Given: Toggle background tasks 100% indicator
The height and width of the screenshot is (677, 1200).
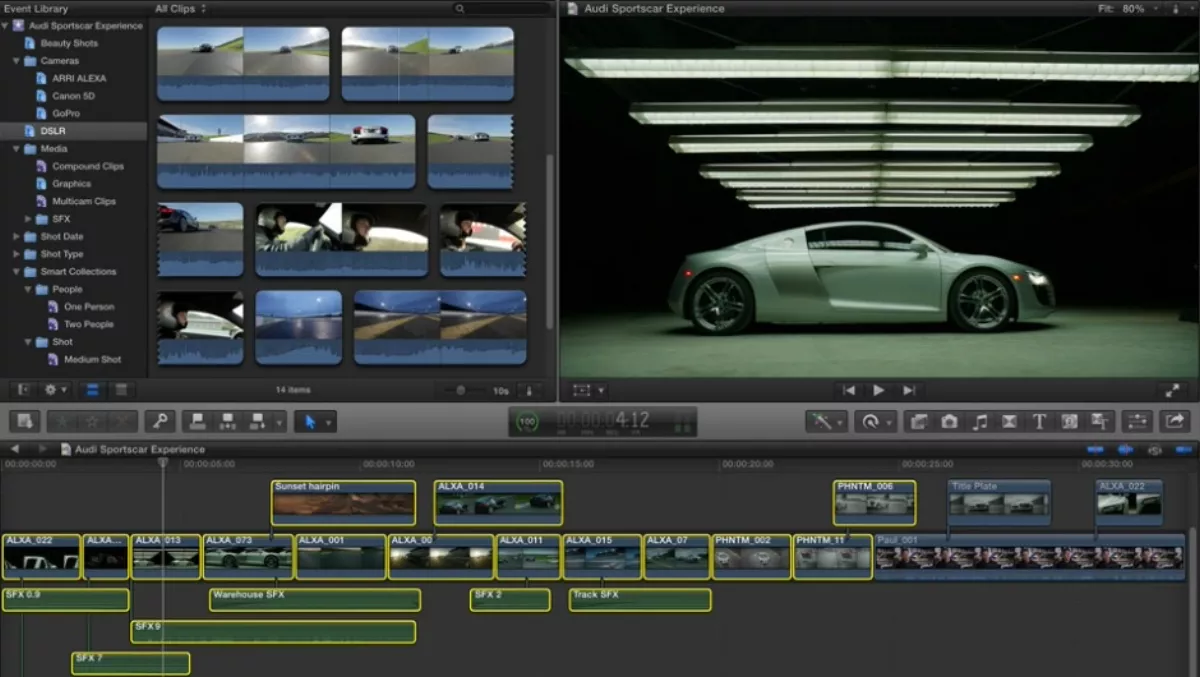Looking at the screenshot, I should coord(527,421).
